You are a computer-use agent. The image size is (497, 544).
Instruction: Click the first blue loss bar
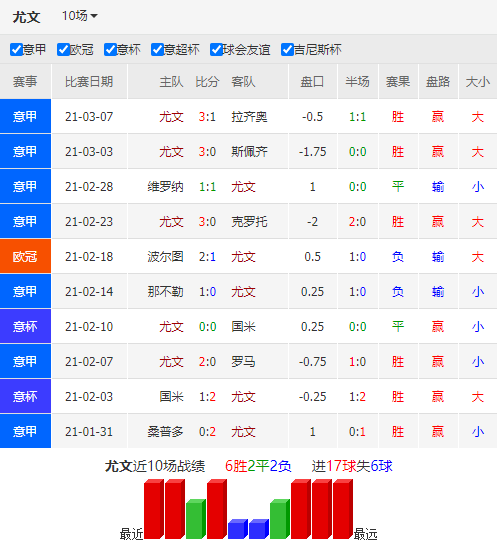(238, 529)
